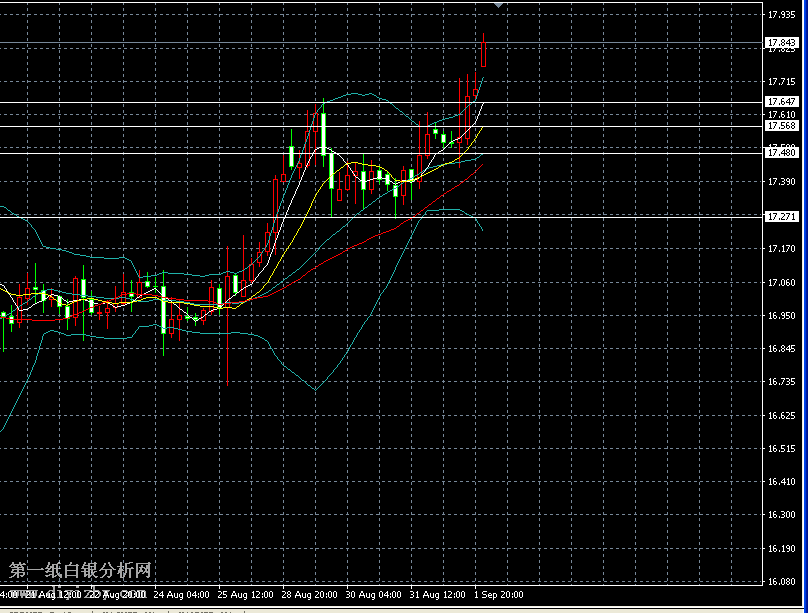Image resolution: width=808 pixels, height=613 pixels.
Task: Click the current price label 17.843
Action: point(781,42)
